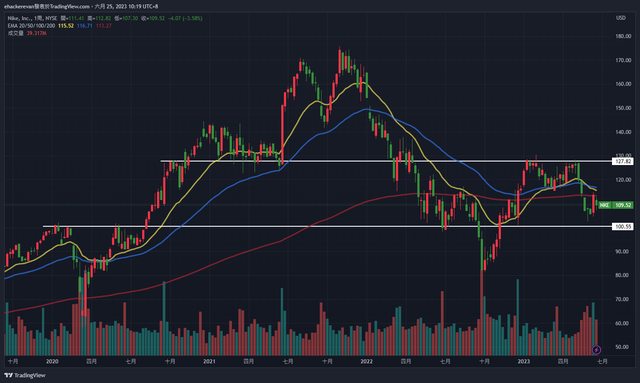The width and height of the screenshot is (640, 383).
Task: Select the upper white resistance line
Action: point(386,161)
